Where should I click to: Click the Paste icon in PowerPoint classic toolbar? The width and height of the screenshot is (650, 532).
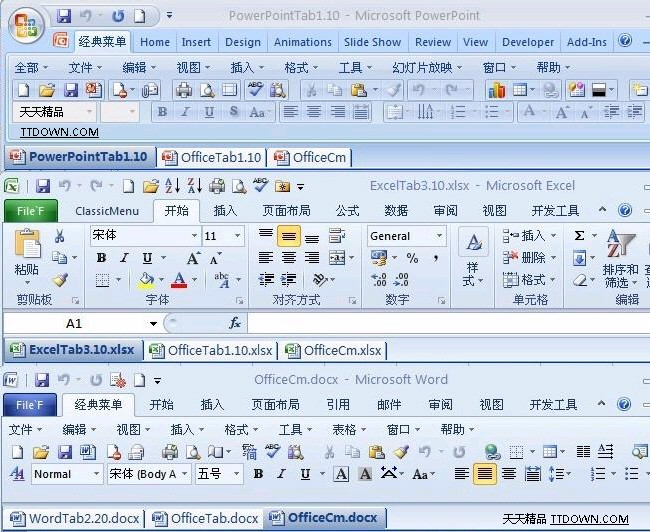359,90
